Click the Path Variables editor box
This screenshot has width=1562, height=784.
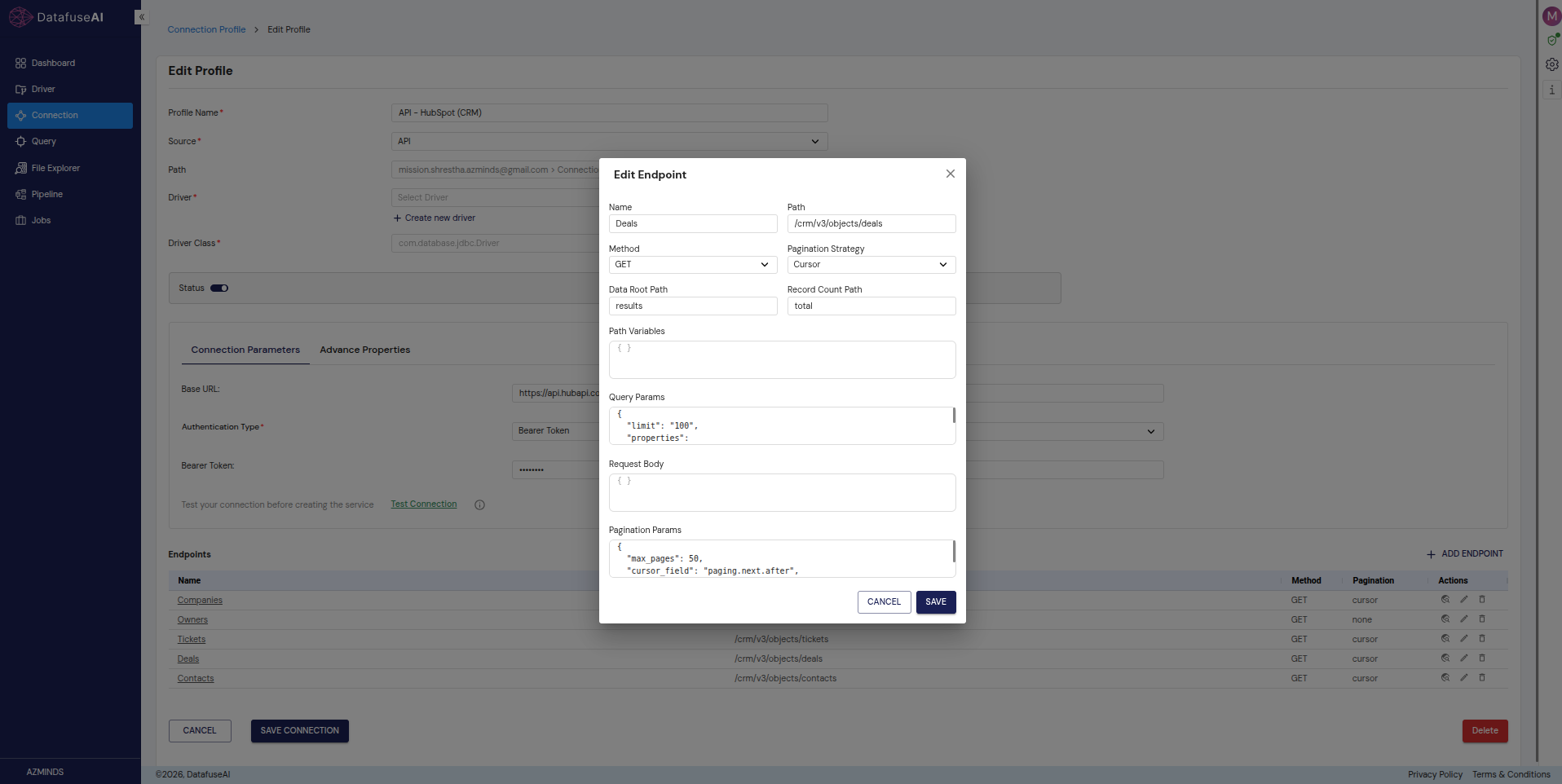782,359
